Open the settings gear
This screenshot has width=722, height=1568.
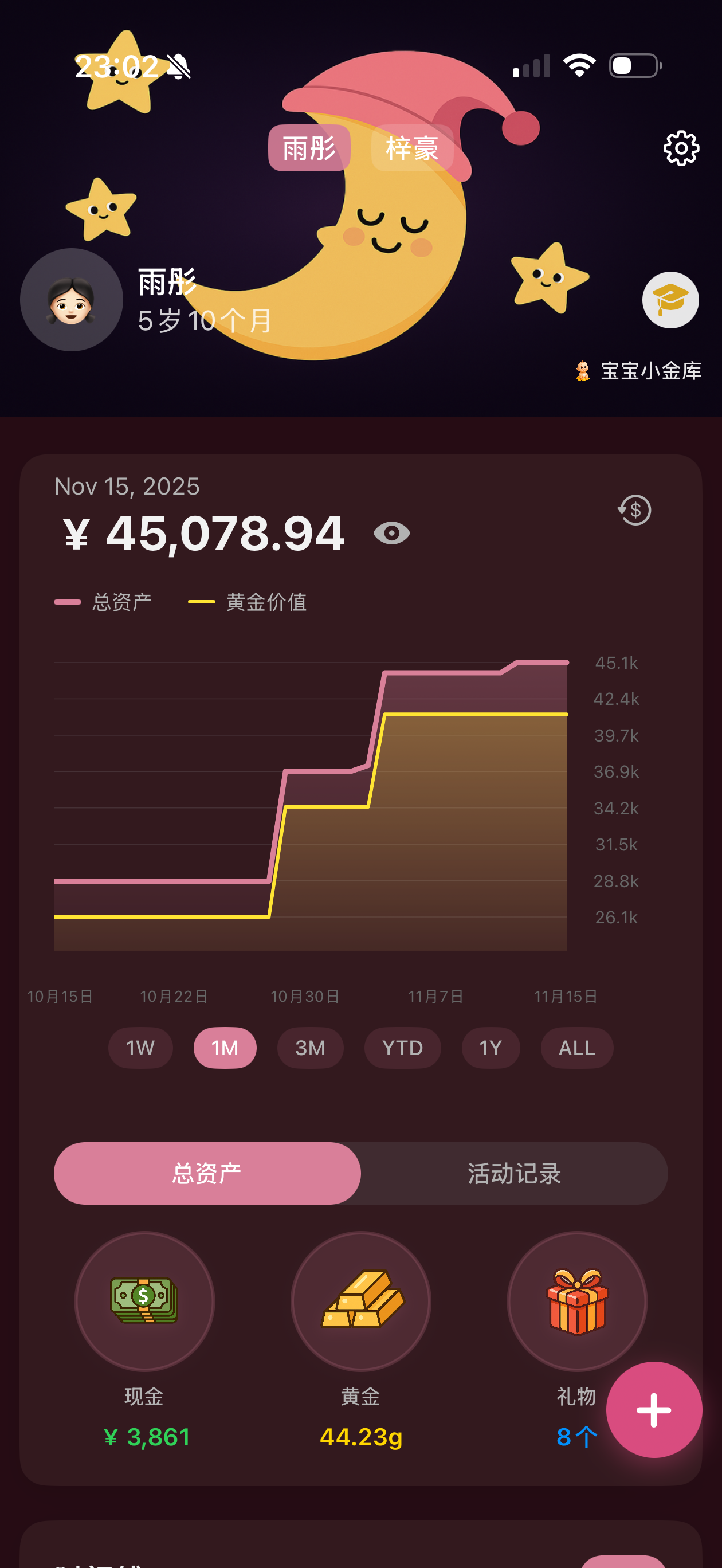681,147
